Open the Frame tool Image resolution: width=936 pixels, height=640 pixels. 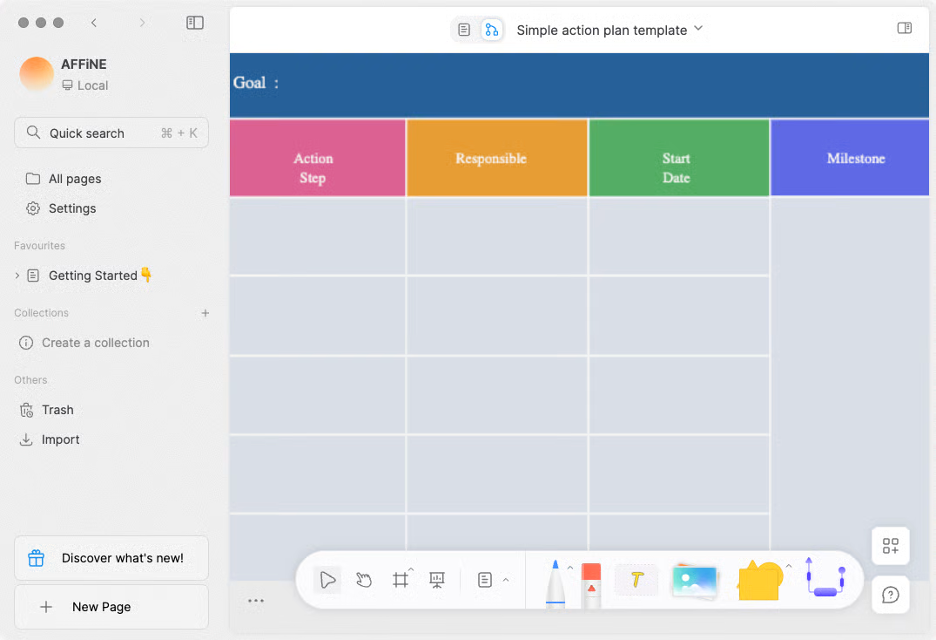pyautogui.click(x=401, y=580)
